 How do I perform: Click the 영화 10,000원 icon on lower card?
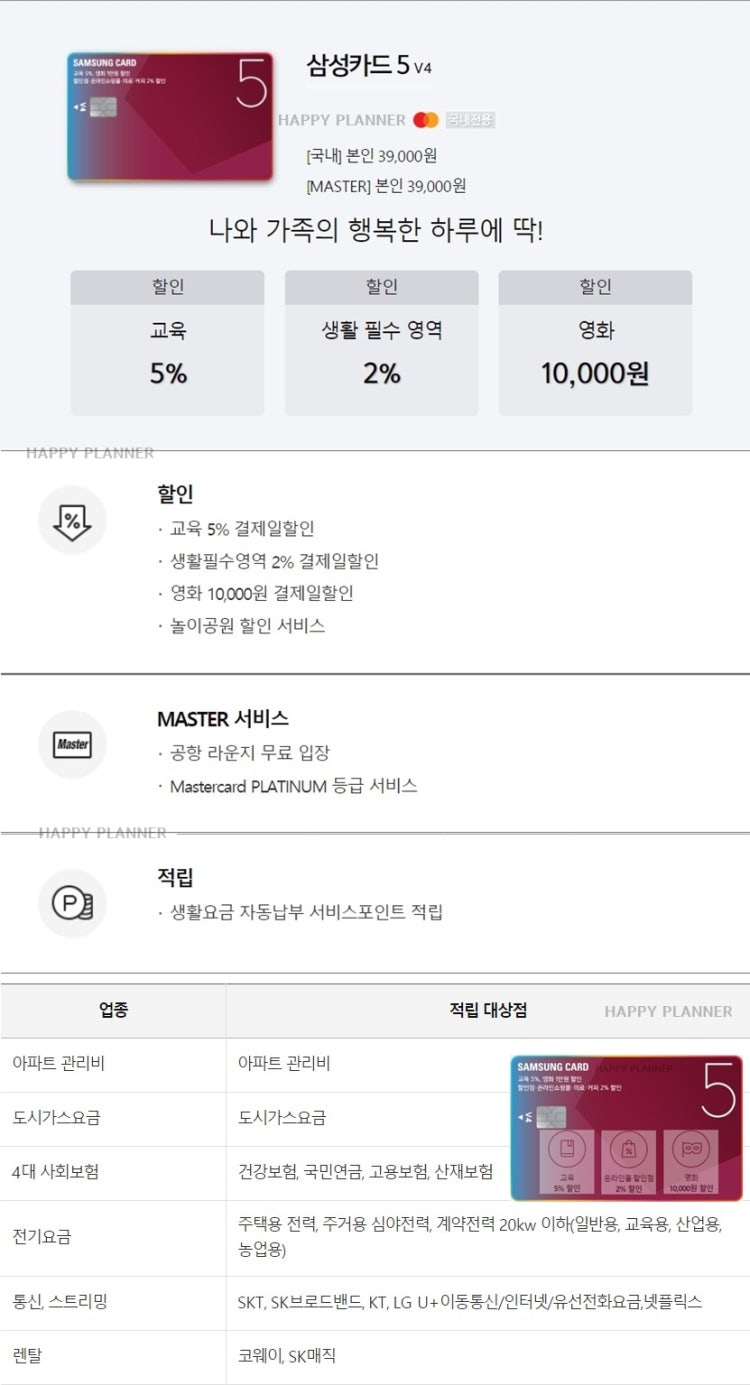[691, 1163]
